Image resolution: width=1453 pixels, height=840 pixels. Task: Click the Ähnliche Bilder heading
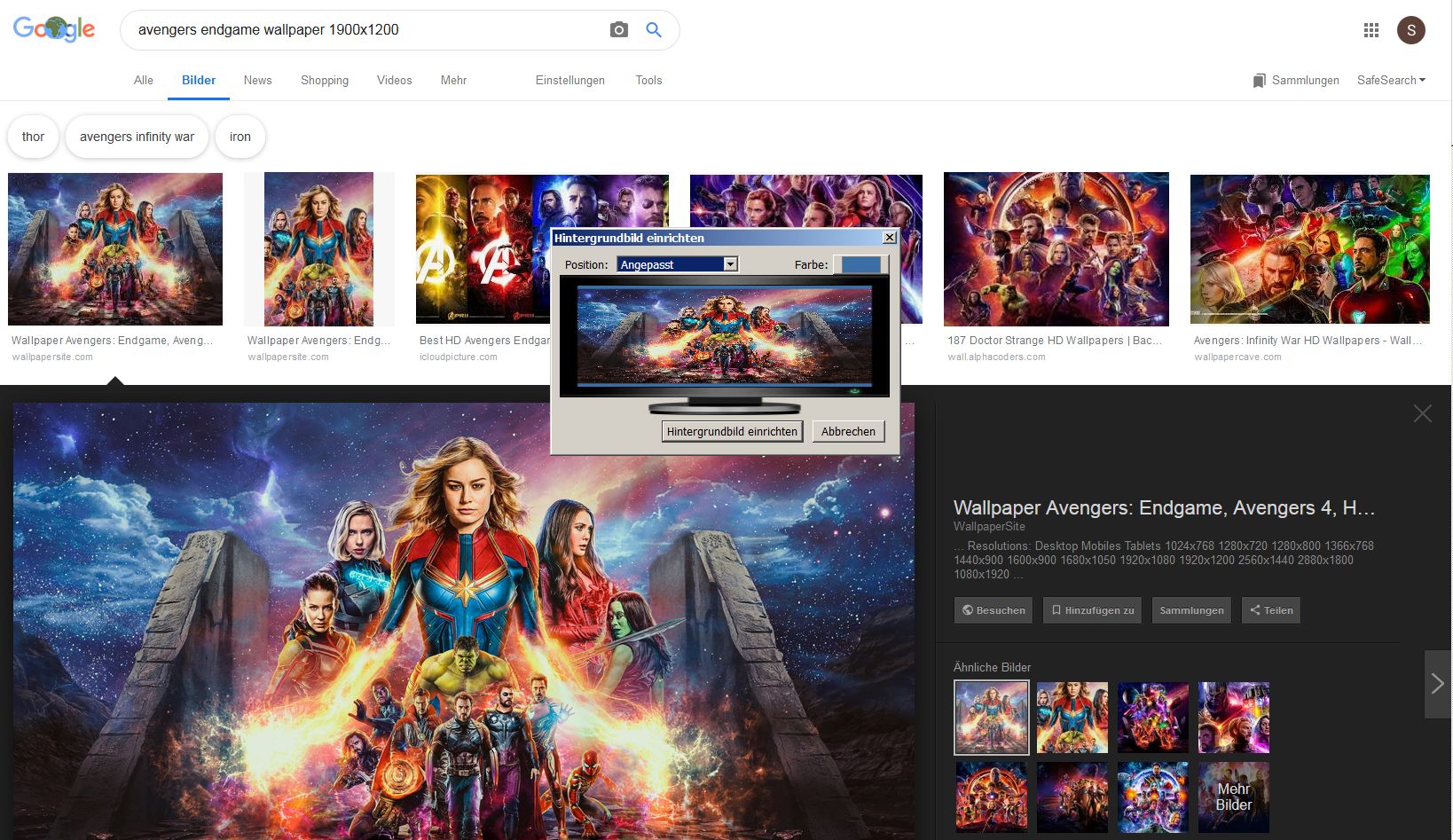pyautogui.click(x=992, y=667)
